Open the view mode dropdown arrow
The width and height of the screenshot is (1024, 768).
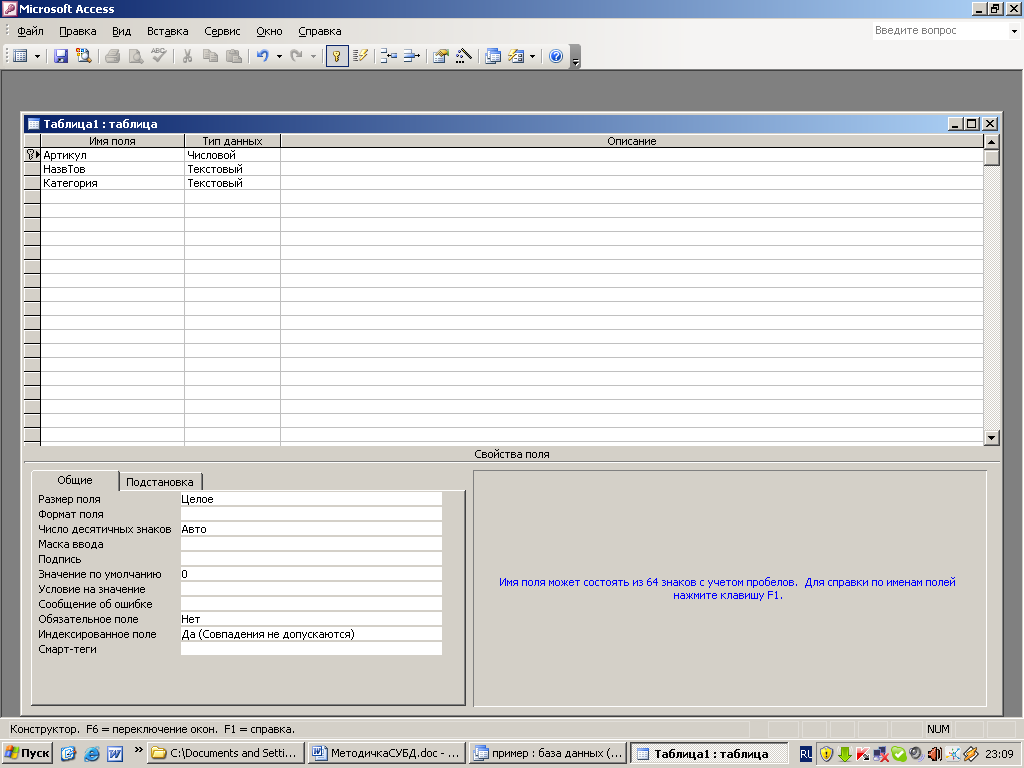pyautogui.click(x=37, y=57)
